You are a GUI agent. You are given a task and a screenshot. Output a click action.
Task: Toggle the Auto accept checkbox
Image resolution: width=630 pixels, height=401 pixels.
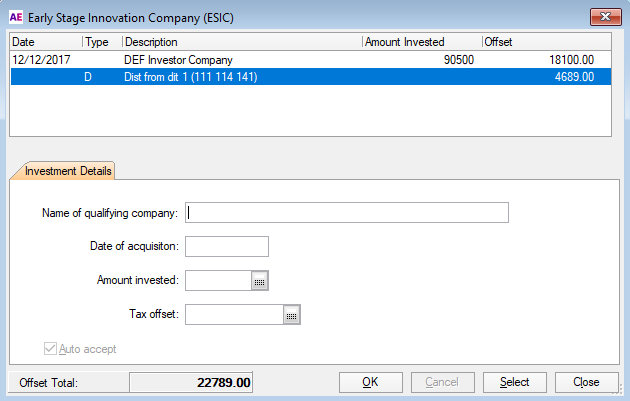[51, 349]
